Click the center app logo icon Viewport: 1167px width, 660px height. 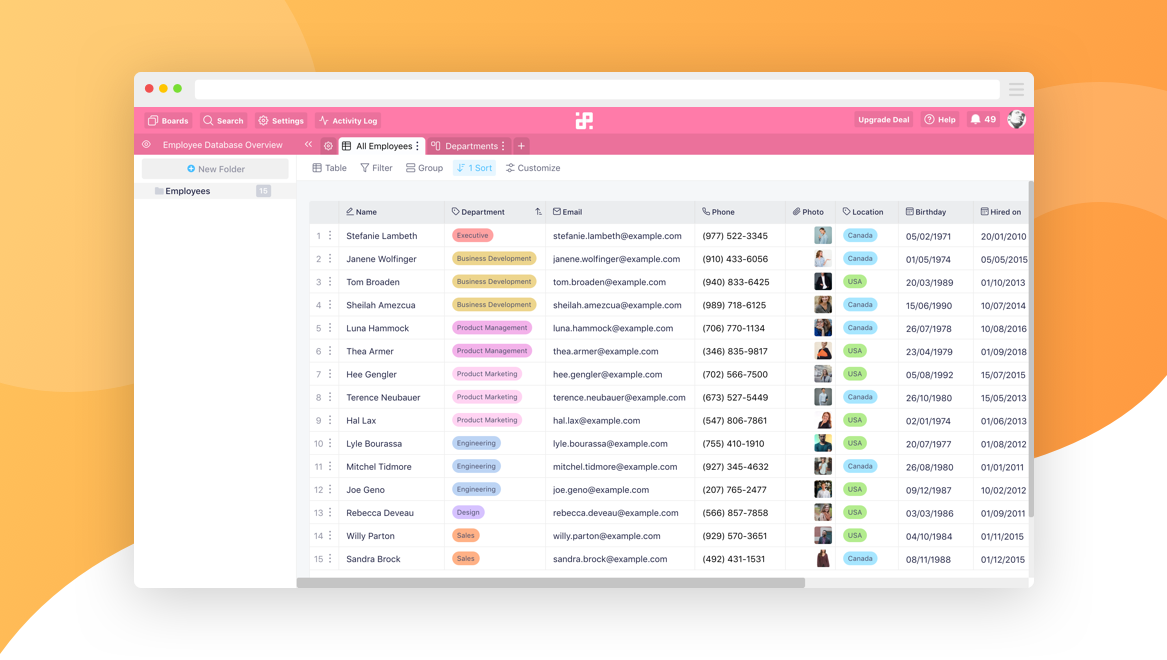coord(584,121)
